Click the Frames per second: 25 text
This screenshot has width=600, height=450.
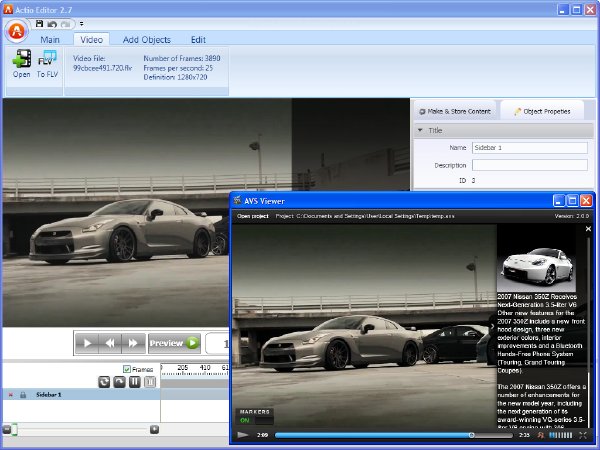(178, 68)
